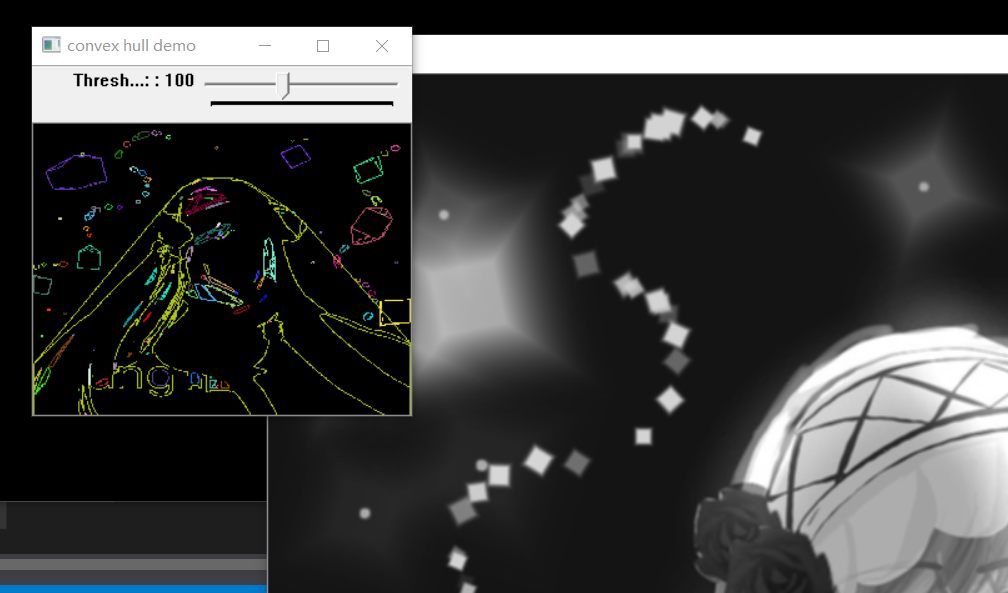
Task: Click the yellow rectangle outline at canvas right edge
Action: point(395,311)
